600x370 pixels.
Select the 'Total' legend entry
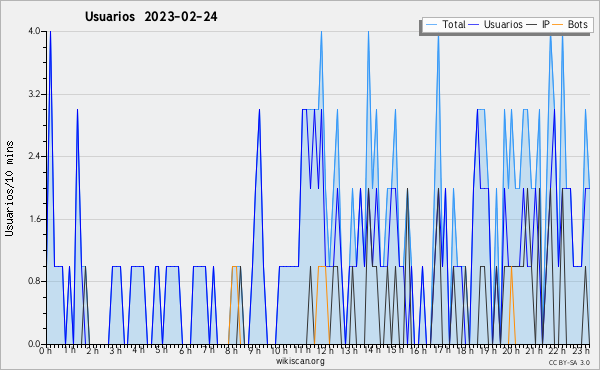(446, 24)
